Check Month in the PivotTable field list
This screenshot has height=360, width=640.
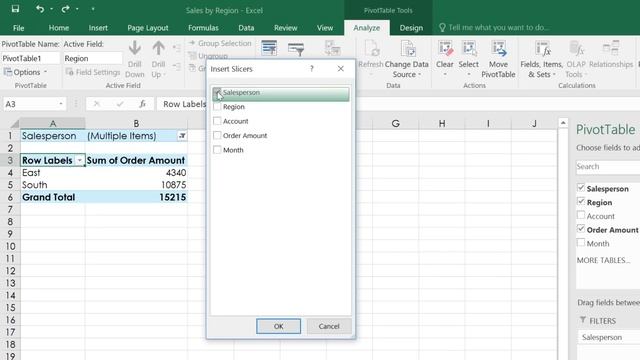click(x=581, y=243)
